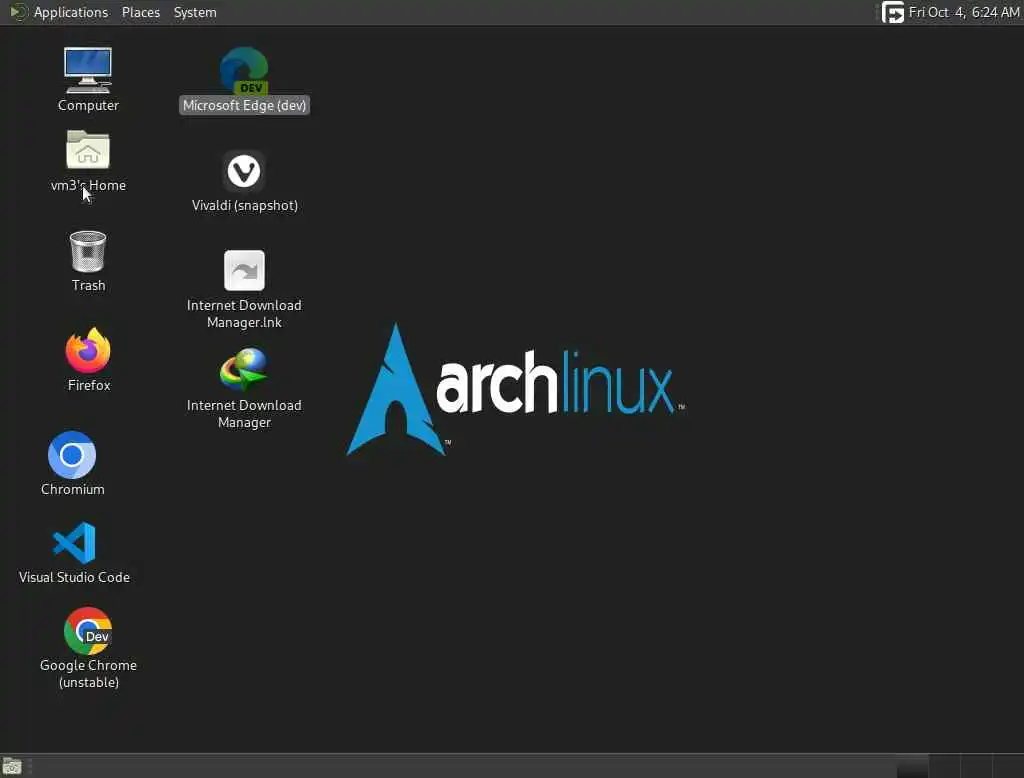
Task: Open the System menu
Action: click(195, 12)
